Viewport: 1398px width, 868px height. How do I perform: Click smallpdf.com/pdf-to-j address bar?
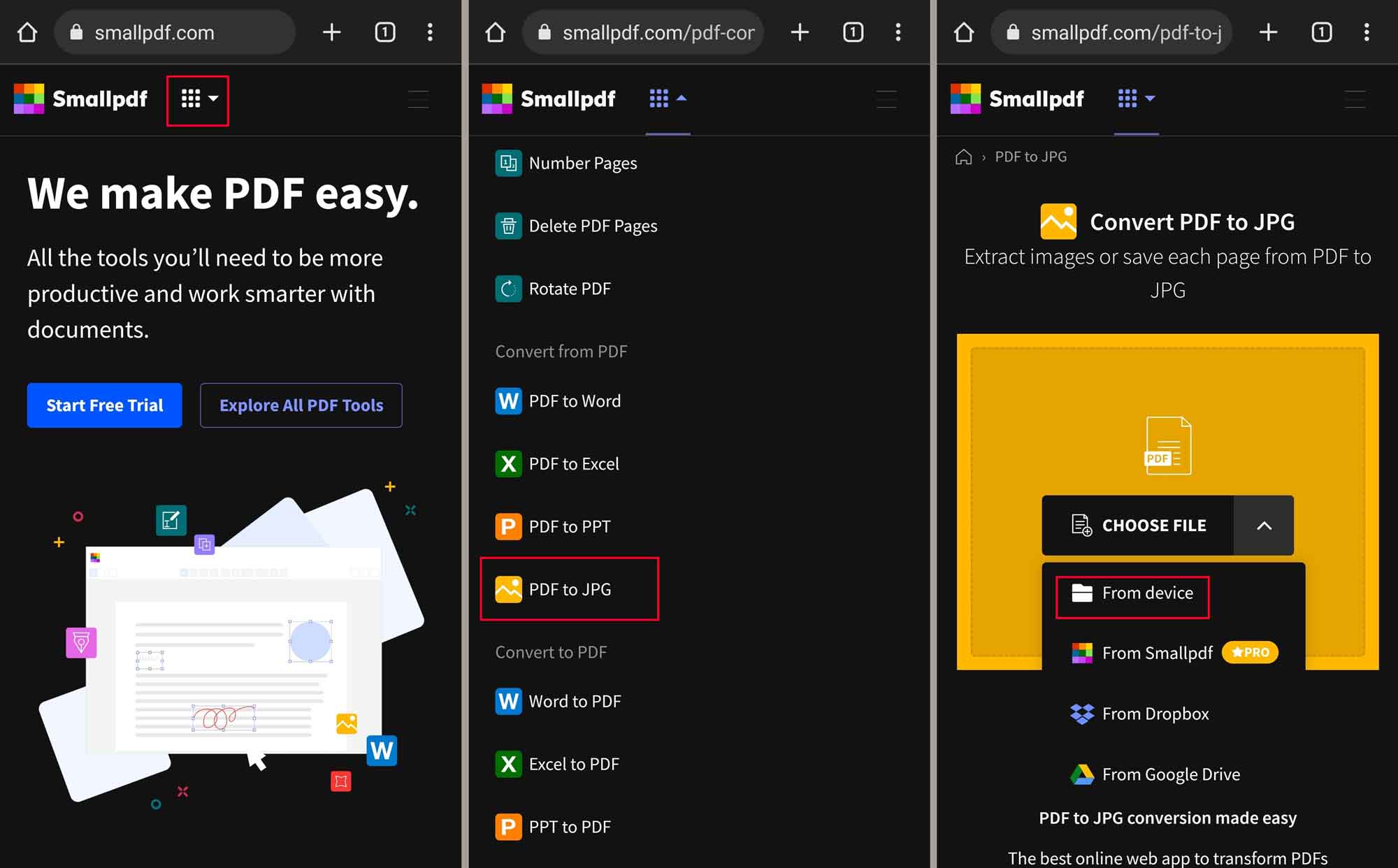[1111, 32]
